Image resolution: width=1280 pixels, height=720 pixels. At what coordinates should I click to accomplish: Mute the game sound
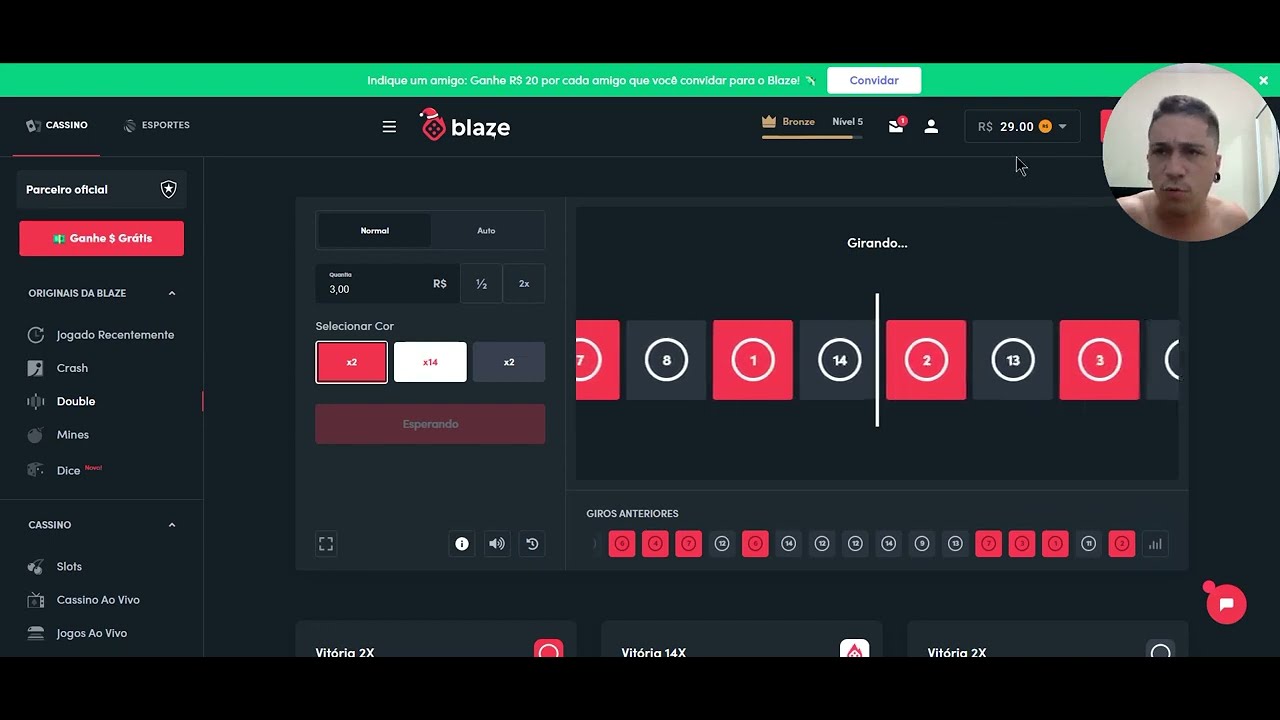pos(497,544)
